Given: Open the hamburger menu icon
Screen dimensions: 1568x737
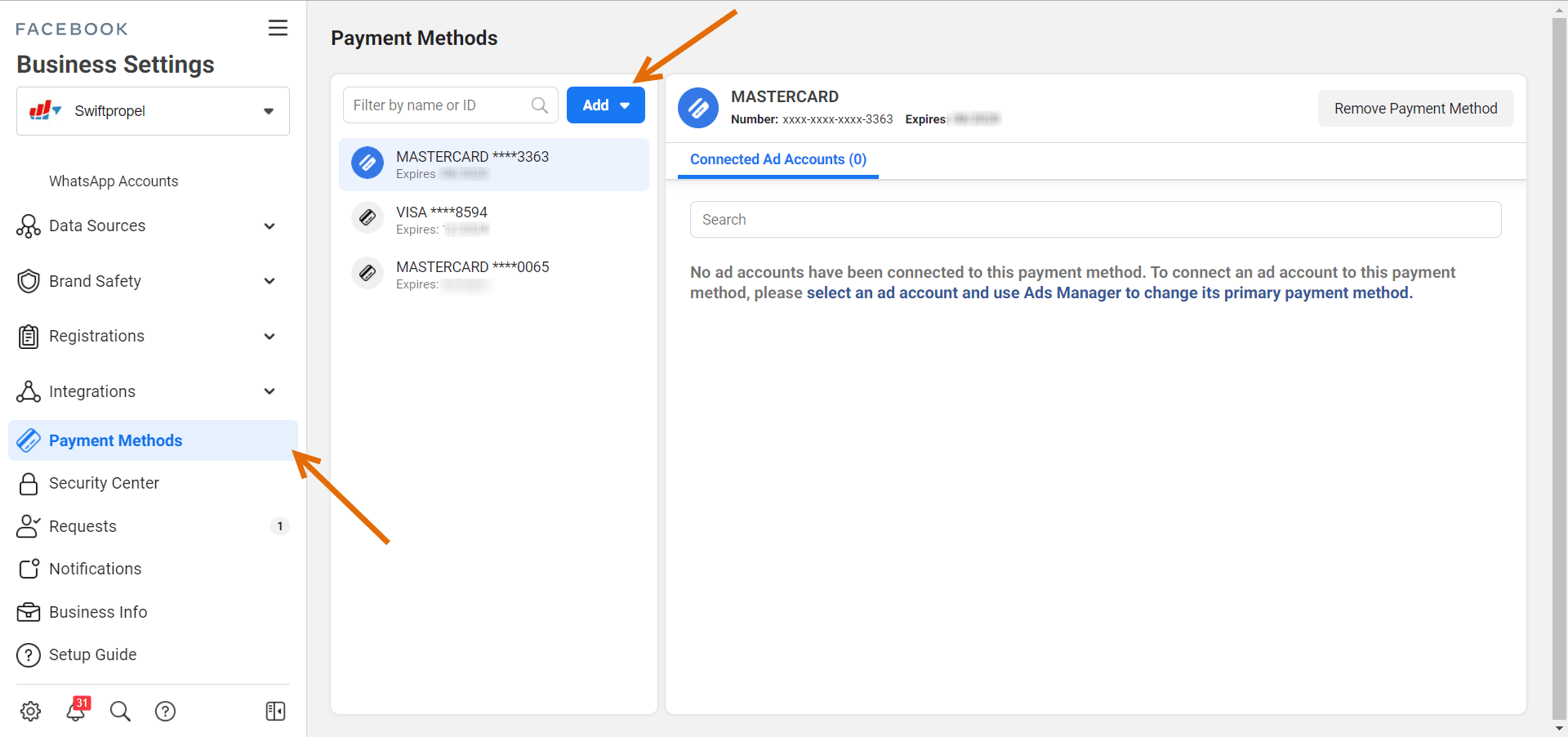Looking at the screenshot, I should [x=278, y=28].
